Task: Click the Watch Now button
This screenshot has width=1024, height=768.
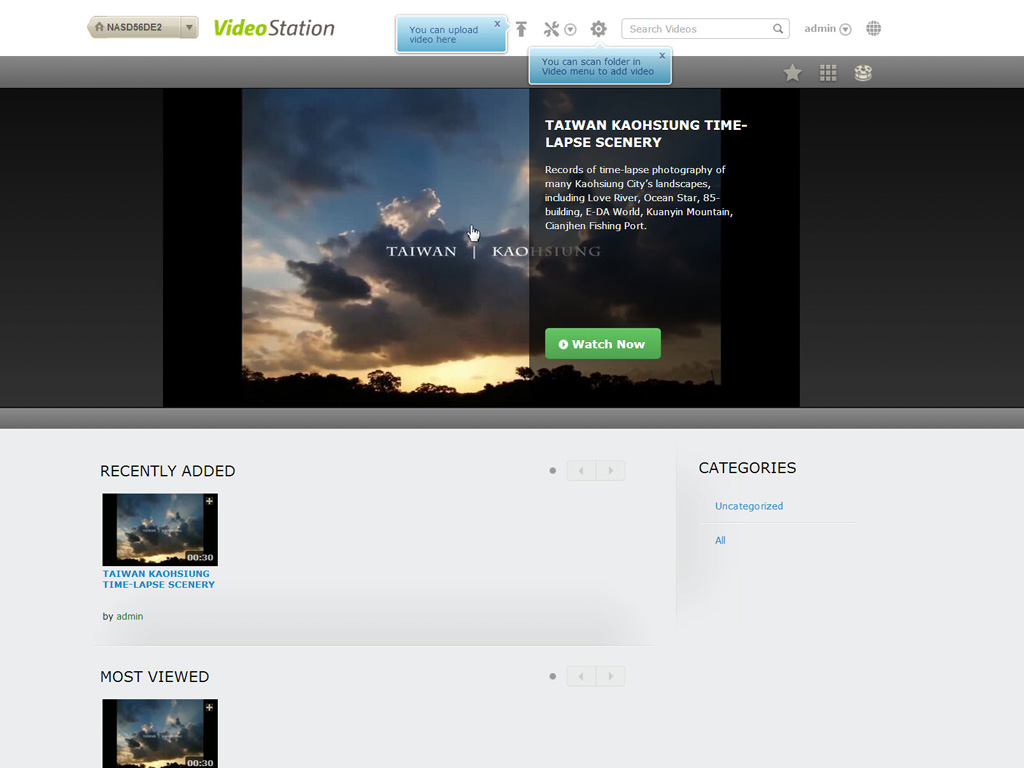Action: click(603, 344)
